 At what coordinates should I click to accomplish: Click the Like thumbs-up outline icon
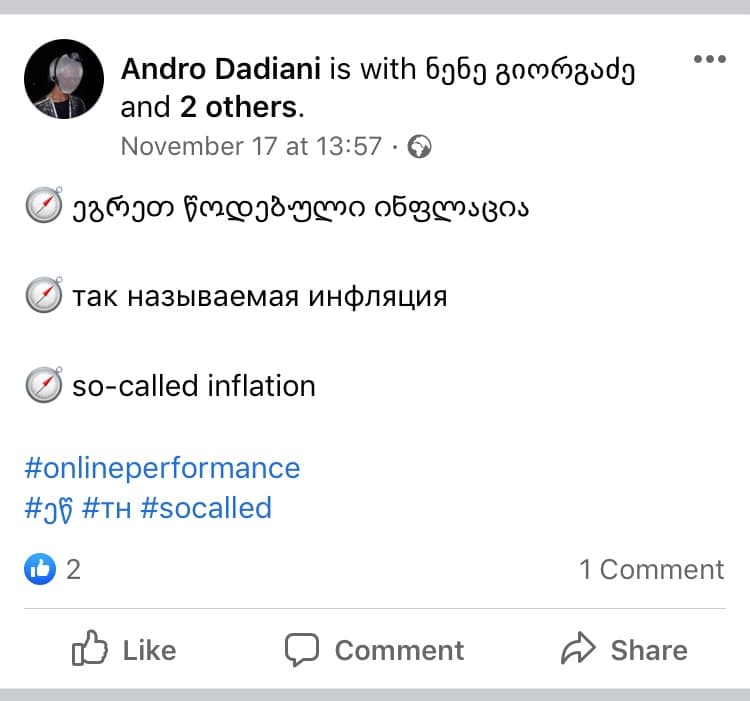pyautogui.click(x=89, y=648)
